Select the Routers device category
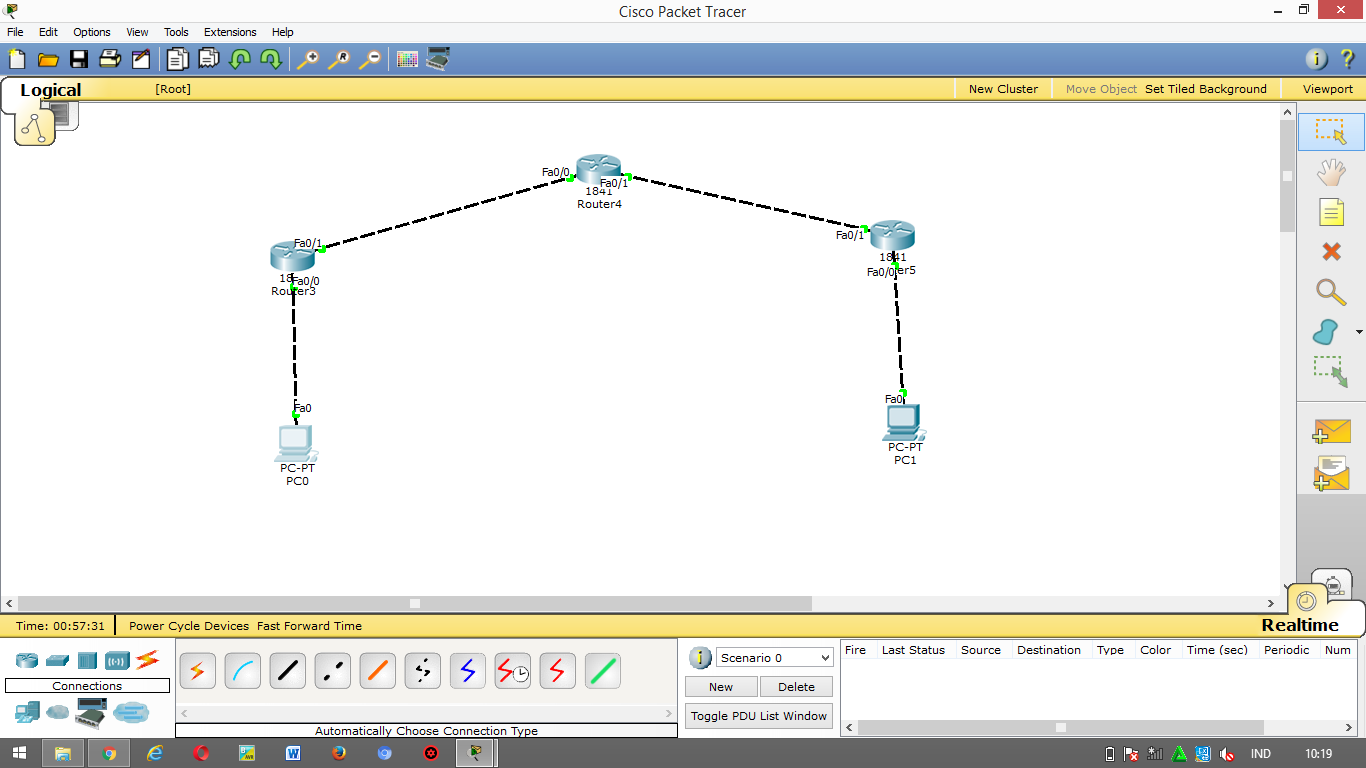This screenshot has height=768, width=1366. [x=27, y=660]
